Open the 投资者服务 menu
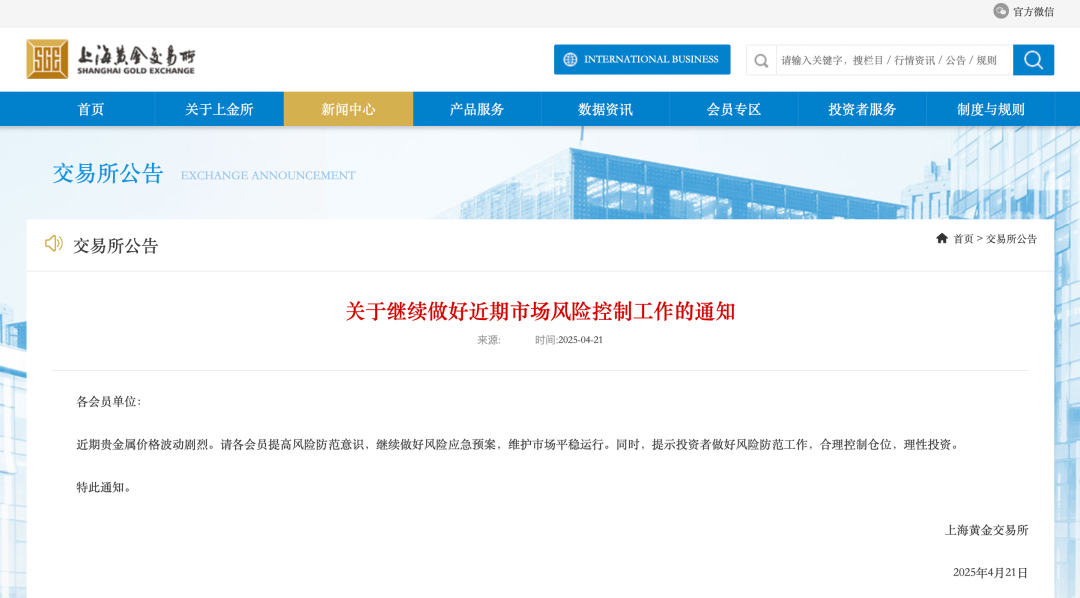Screen dimensions: 1080x598 coord(862,109)
